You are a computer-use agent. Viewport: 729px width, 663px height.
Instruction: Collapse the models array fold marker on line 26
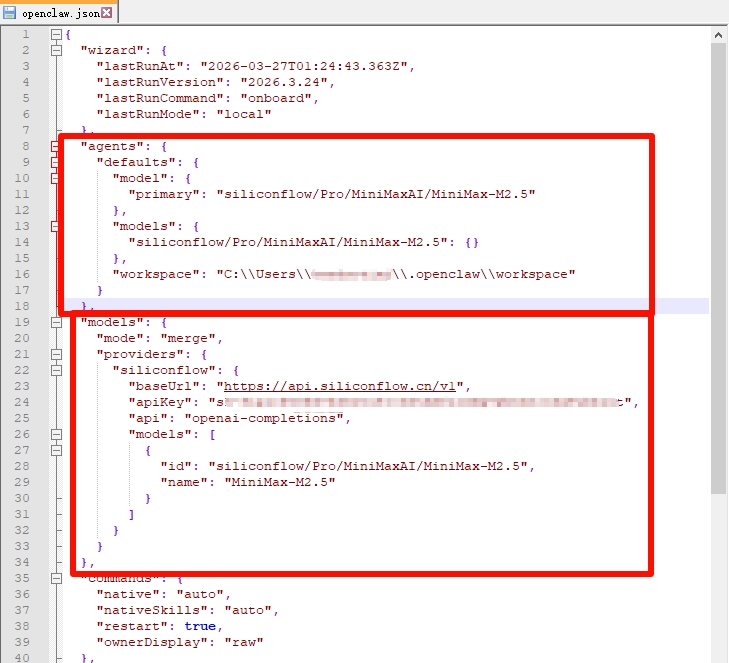pyautogui.click(x=56, y=434)
